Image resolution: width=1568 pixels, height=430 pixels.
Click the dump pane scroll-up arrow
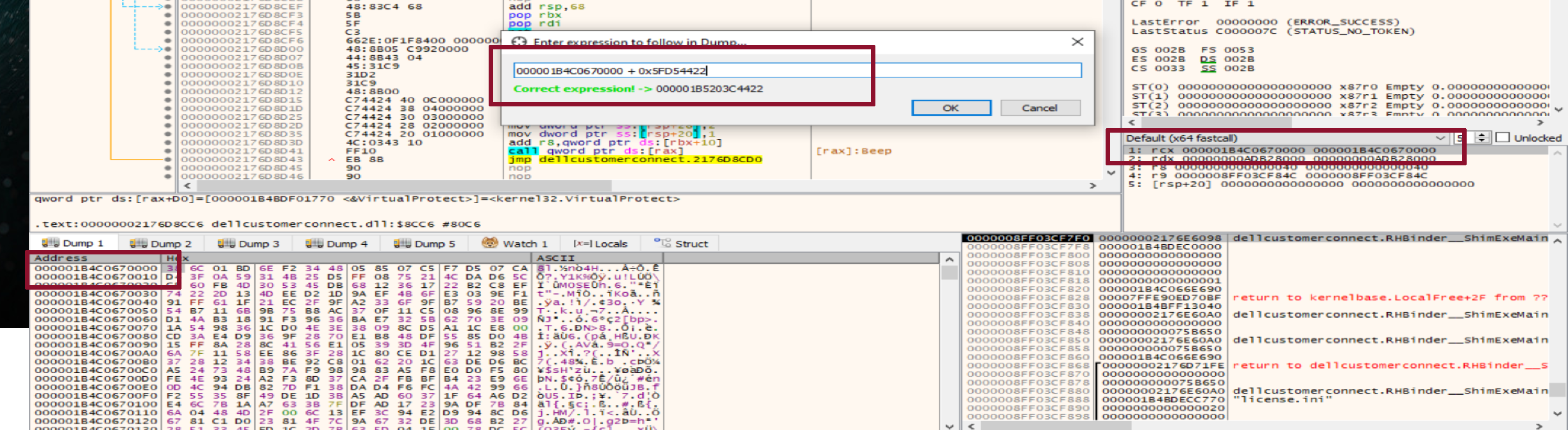tap(949, 260)
